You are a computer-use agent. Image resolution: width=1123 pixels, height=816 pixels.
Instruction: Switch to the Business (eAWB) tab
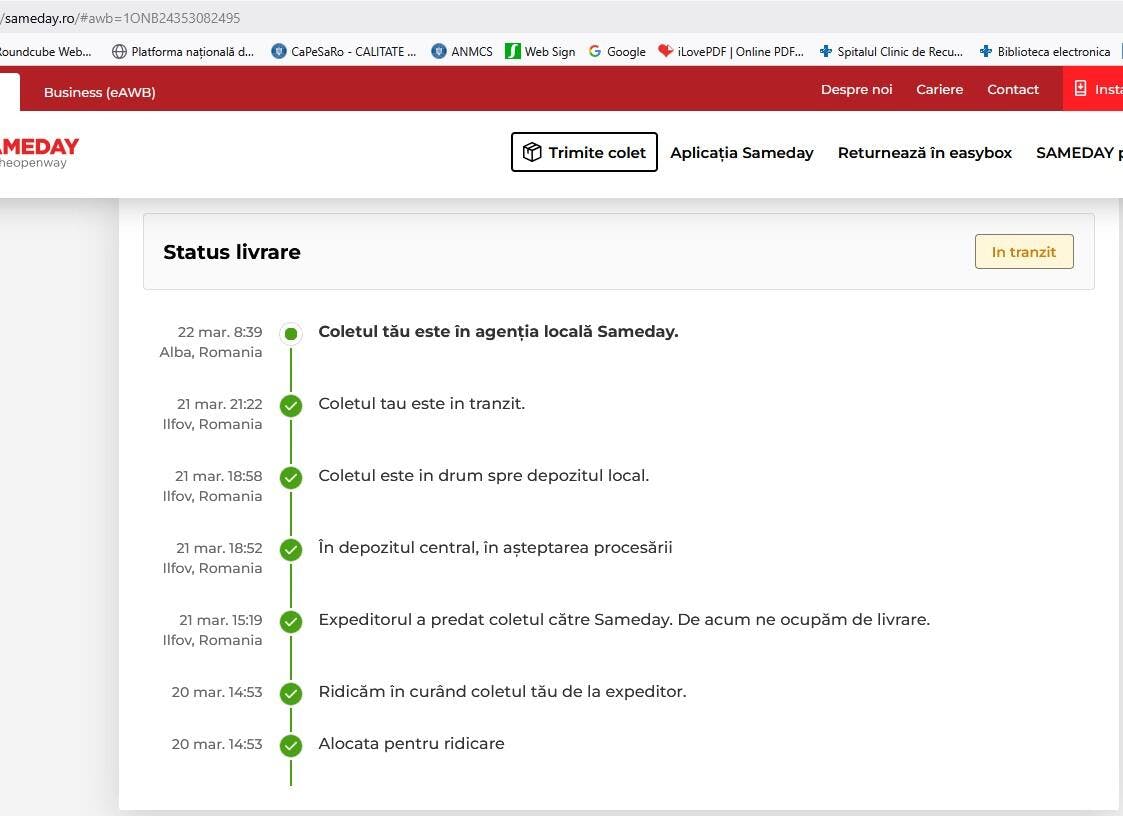coord(100,92)
